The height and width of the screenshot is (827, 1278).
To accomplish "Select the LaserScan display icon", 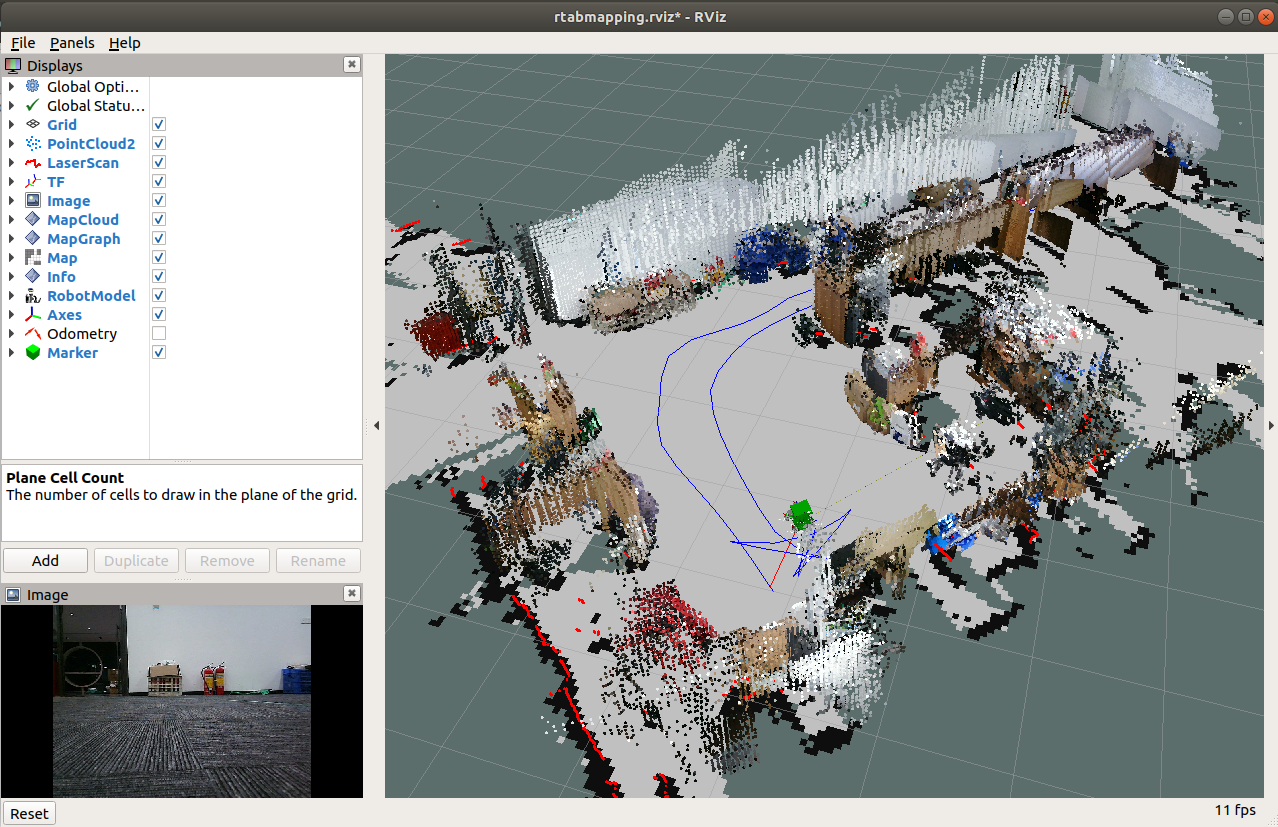I will (32, 163).
